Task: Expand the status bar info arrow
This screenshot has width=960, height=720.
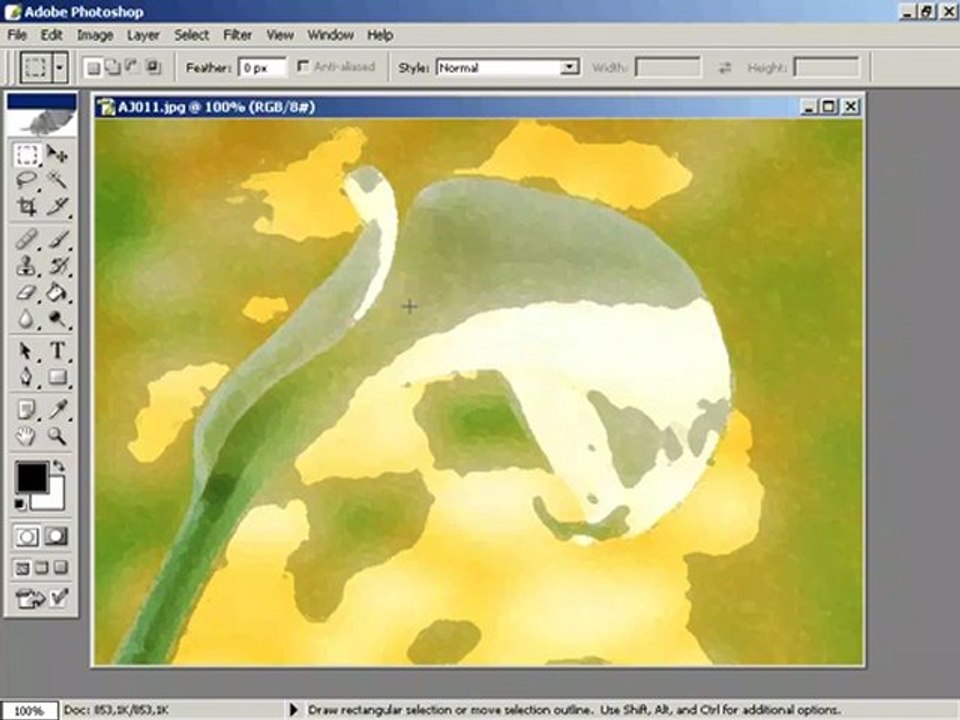Action: click(x=293, y=710)
